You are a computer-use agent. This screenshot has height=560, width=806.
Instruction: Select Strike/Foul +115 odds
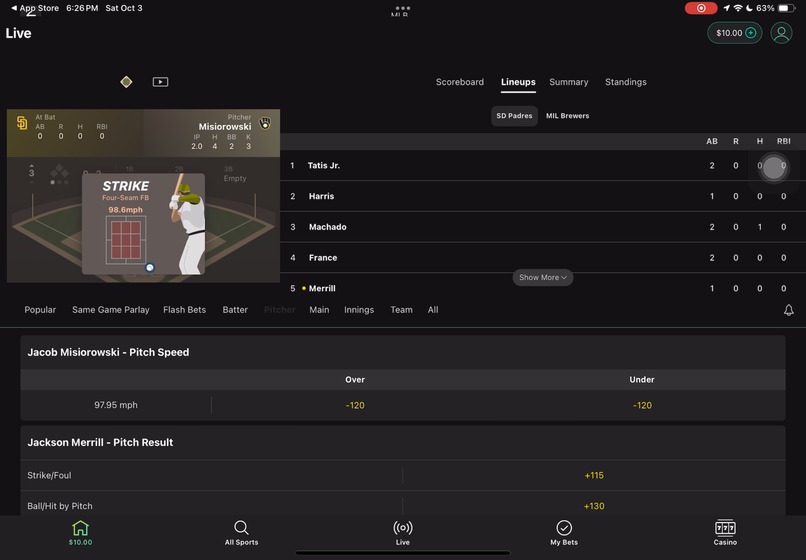594,475
